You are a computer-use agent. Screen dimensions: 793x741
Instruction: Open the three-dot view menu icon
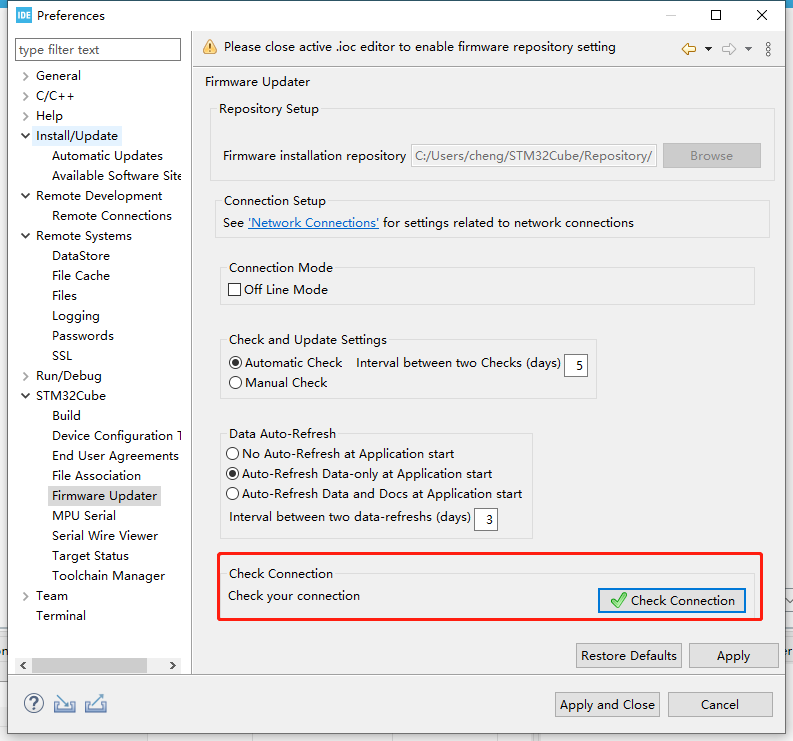point(768,49)
